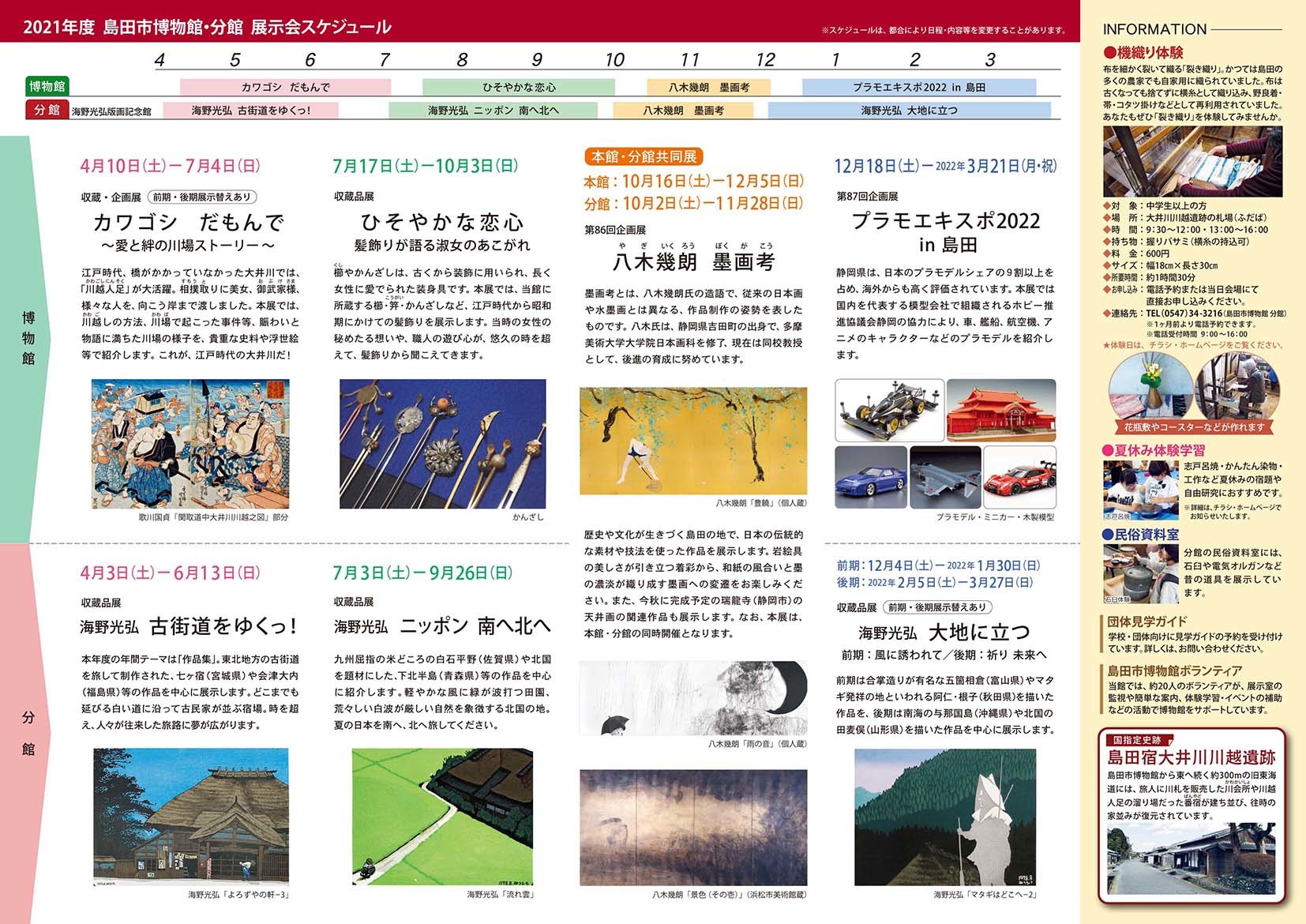Select 八木幾朗 墨画考 bar in 分館 timeline row
The height and width of the screenshot is (924, 1306).
click(x=682, y=111)
